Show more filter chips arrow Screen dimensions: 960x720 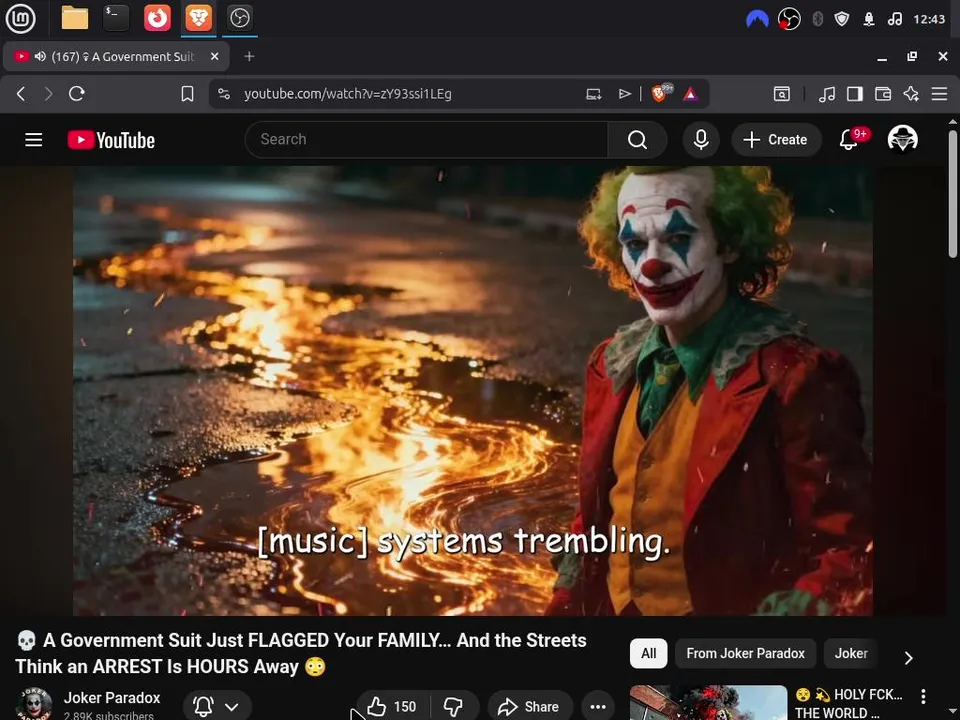tap(909, 658)
